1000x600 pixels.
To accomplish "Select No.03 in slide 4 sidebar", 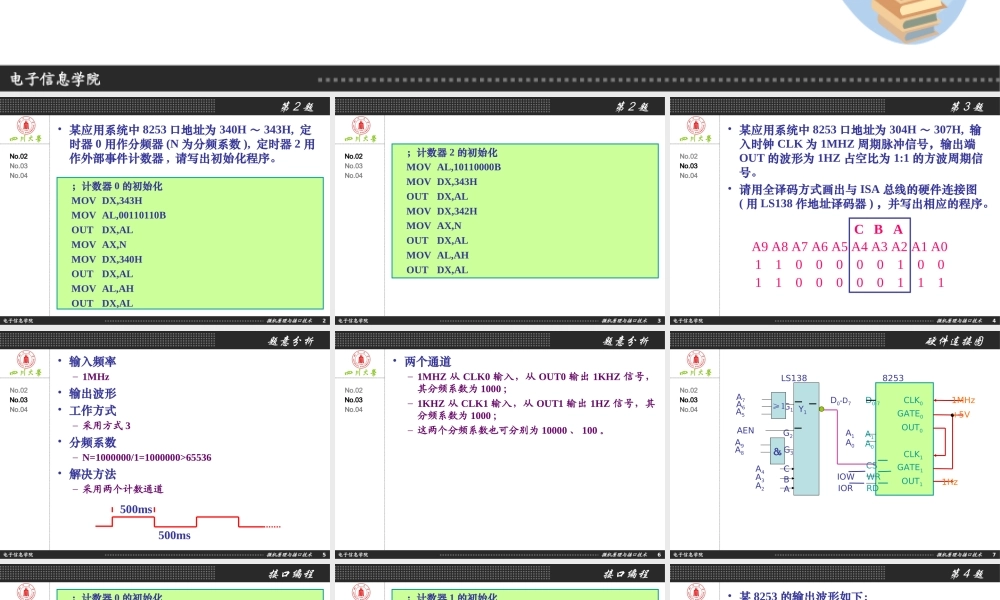I will [689, 166].
